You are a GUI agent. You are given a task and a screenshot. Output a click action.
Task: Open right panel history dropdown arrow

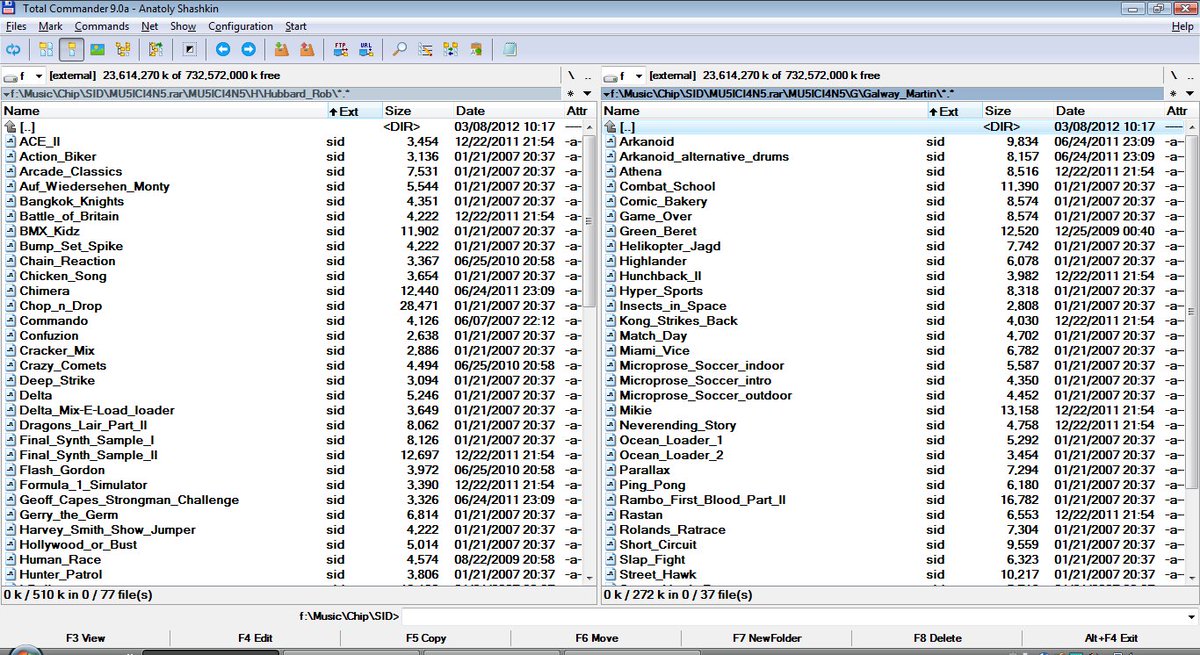[x=1188, y=93]
